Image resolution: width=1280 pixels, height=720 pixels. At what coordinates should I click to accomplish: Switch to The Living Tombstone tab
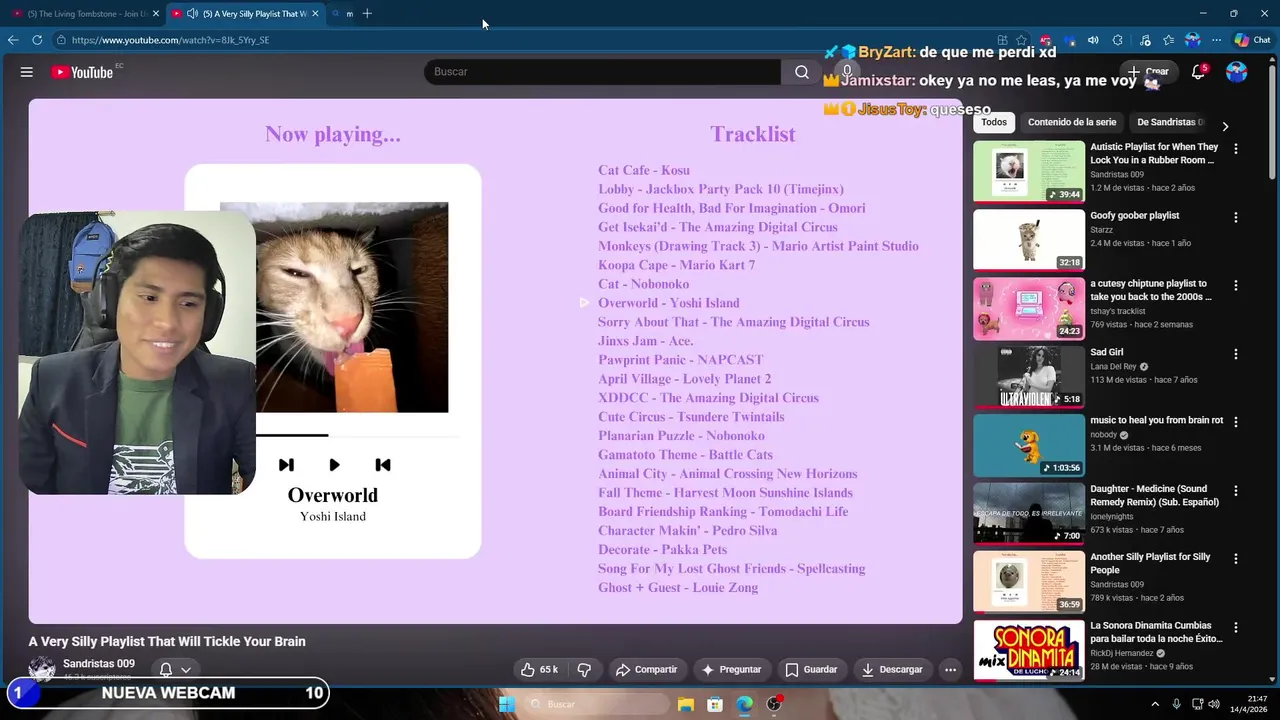click(x=84, y=14)
